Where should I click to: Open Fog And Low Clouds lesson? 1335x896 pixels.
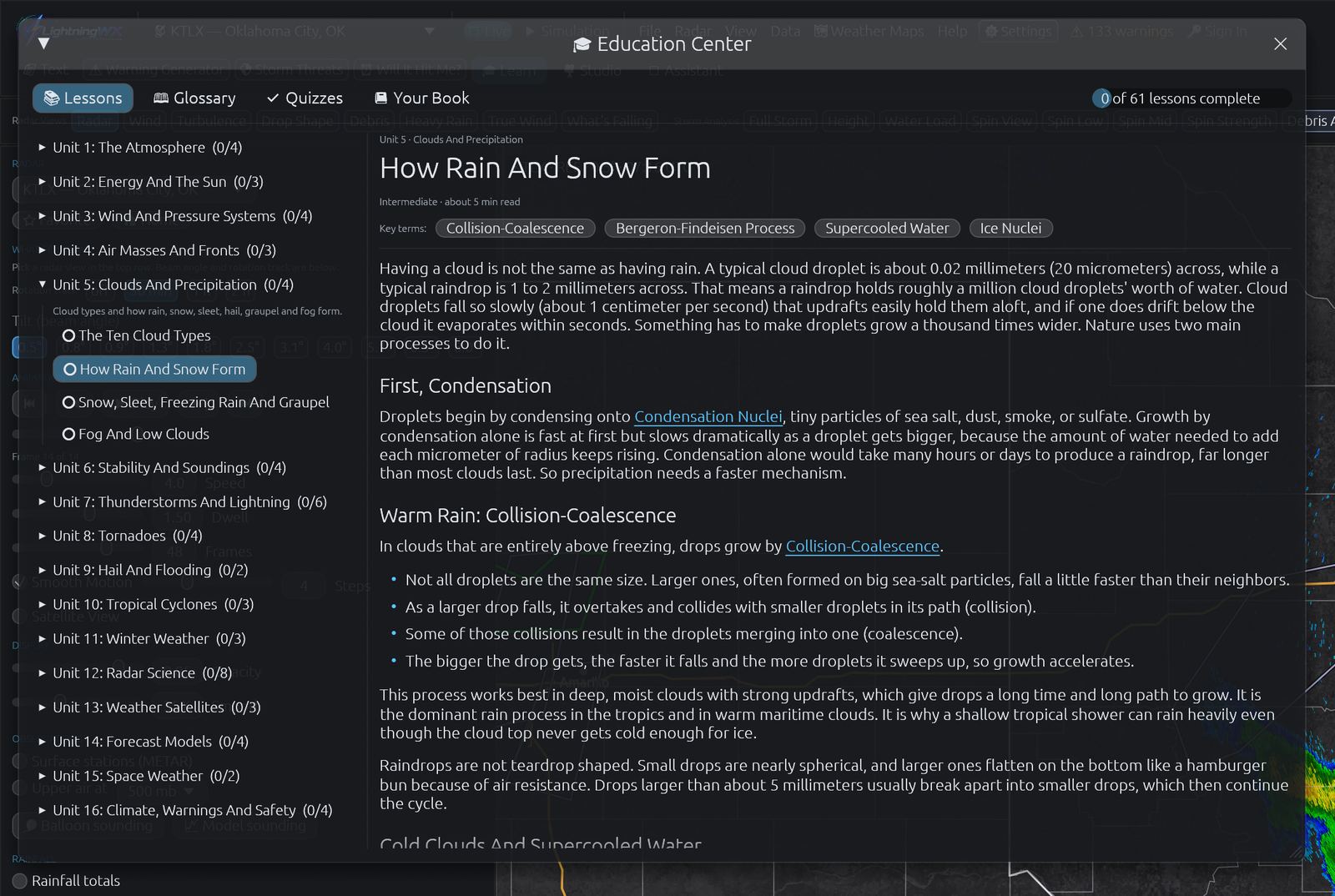(x=135, y=434)
